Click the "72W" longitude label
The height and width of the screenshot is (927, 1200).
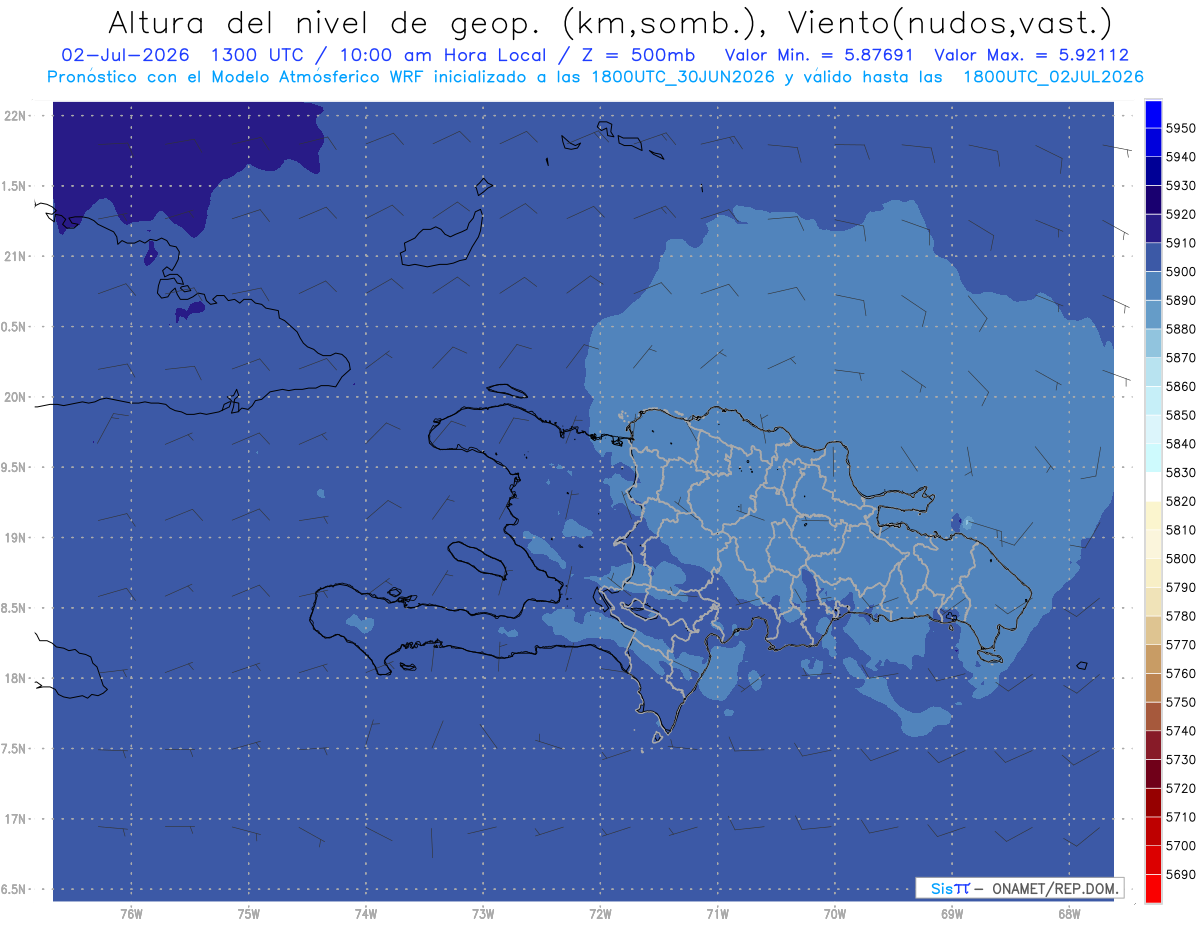pos(600,914)
